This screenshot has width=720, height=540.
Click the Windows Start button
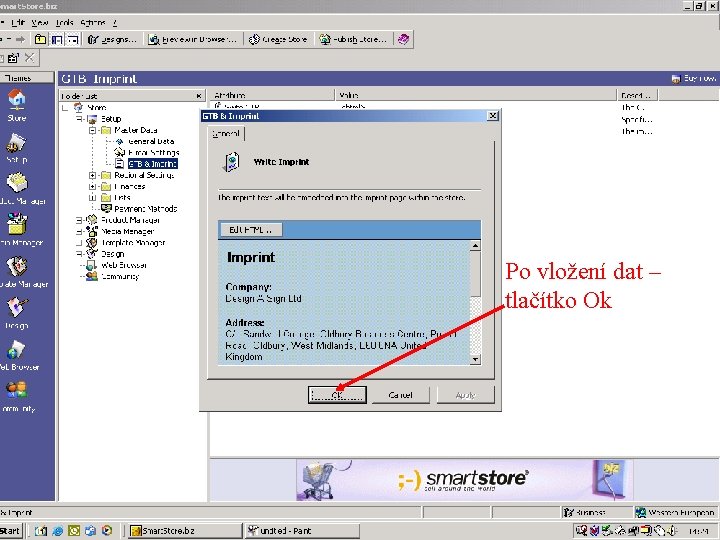click(10, 531)
